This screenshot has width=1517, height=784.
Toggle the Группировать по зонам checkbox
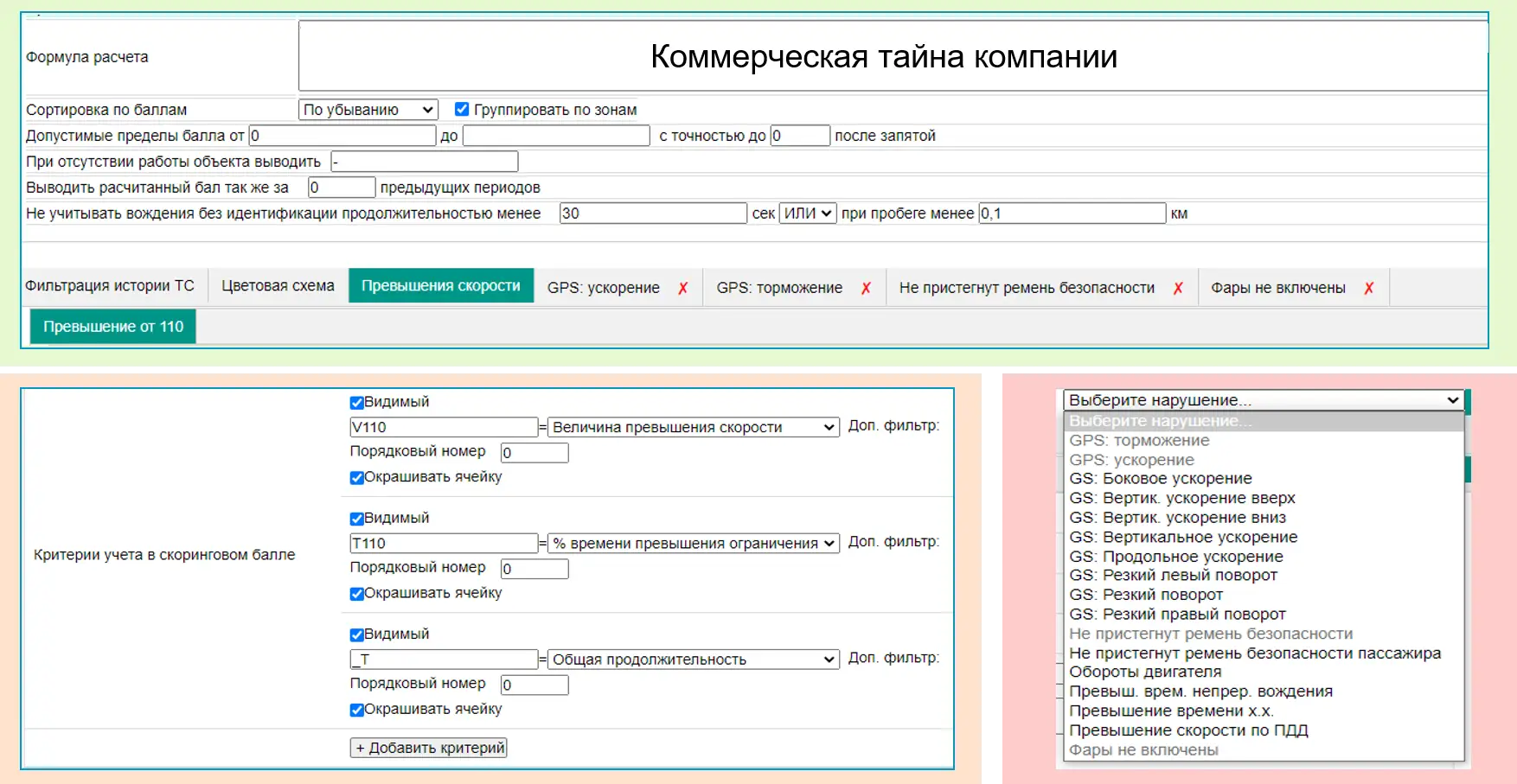coord(462,110)
